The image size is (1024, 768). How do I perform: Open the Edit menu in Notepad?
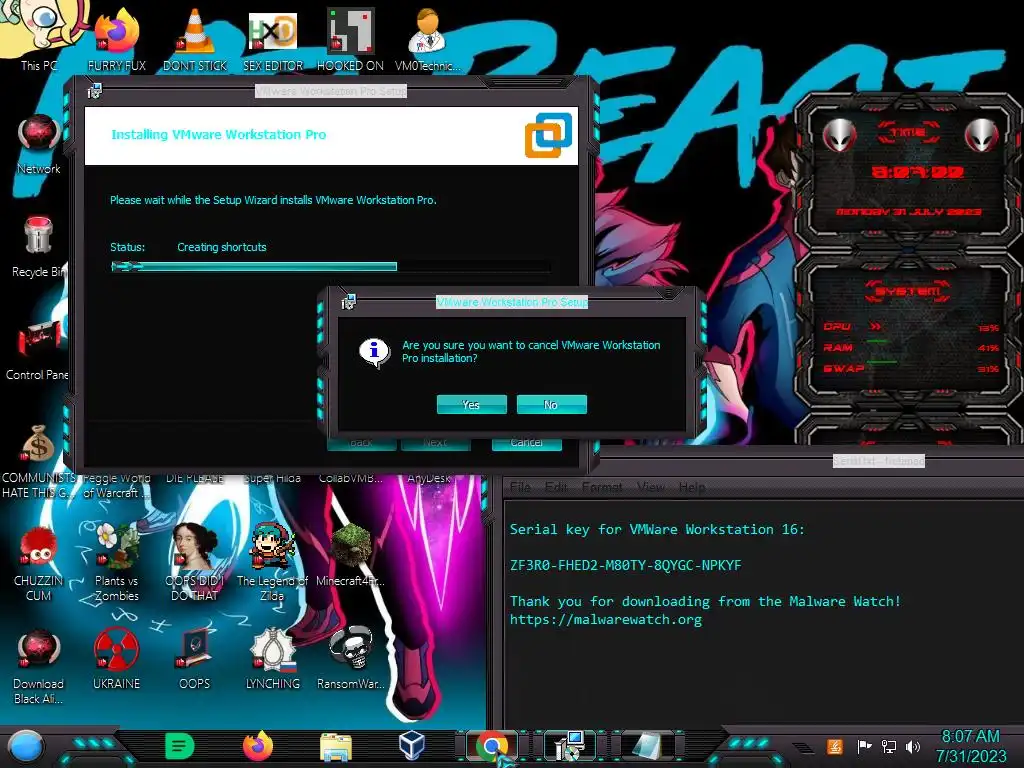pyautogui.click(x=556, y=487)
